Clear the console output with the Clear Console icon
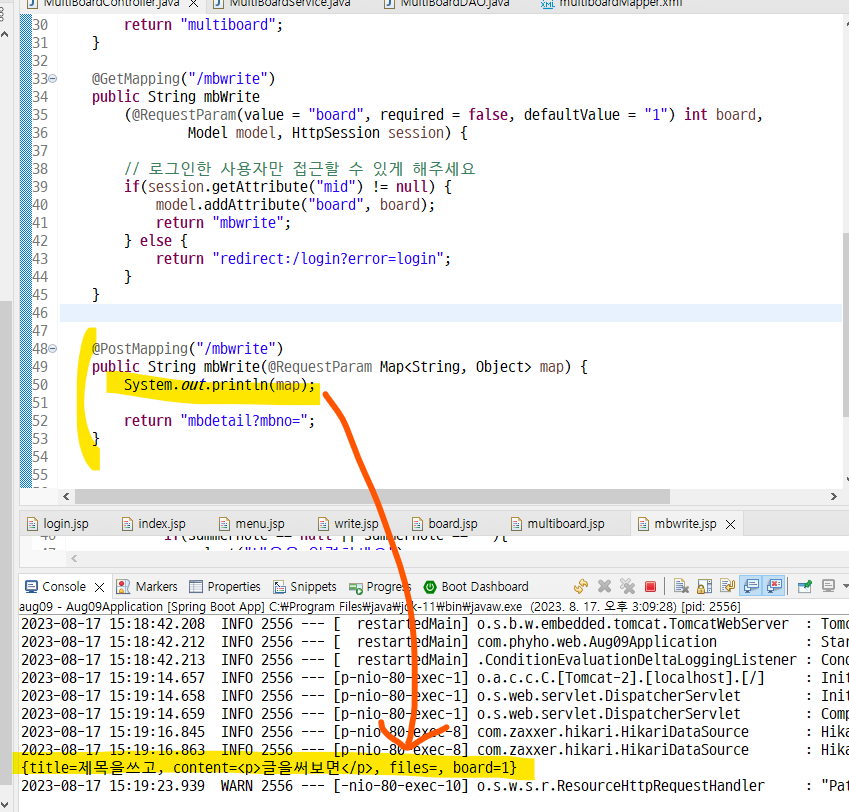 tap(681, 586)
